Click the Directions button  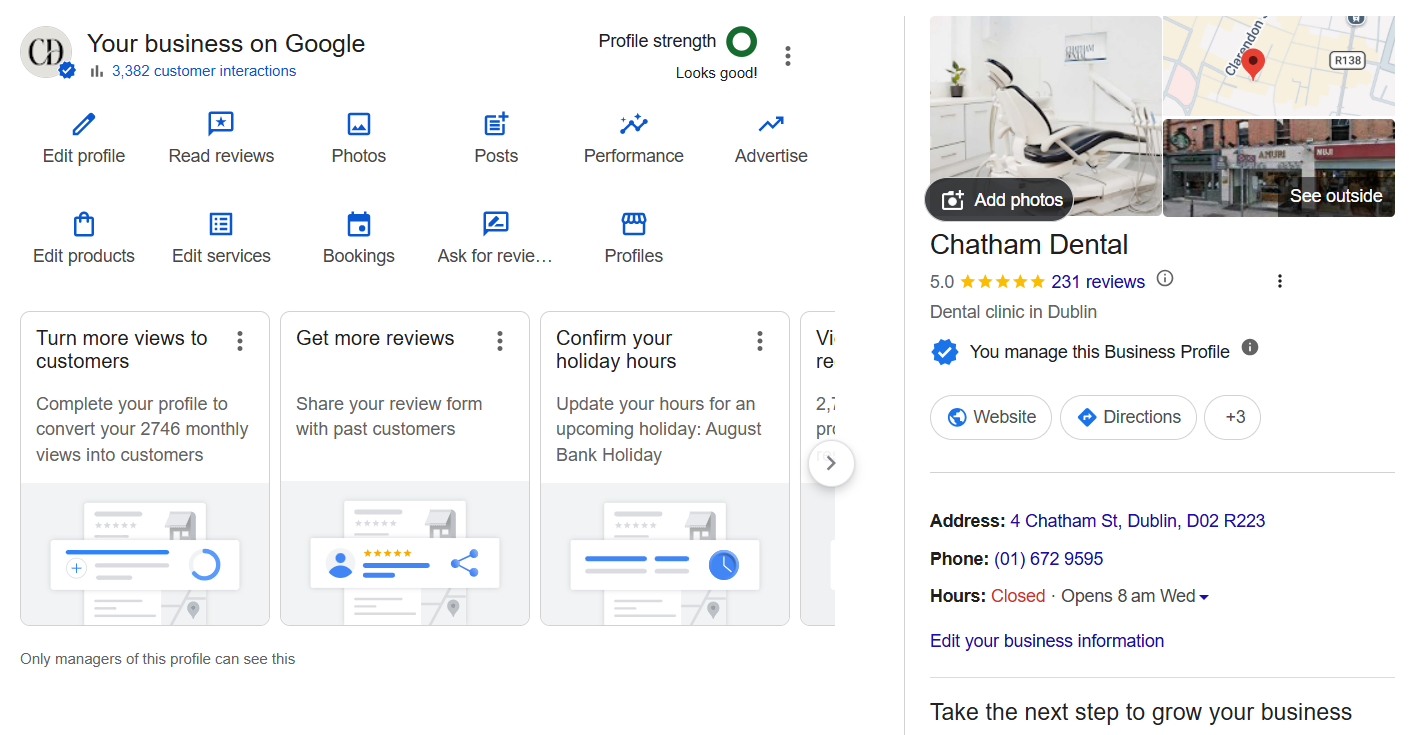pos(1128,417)
